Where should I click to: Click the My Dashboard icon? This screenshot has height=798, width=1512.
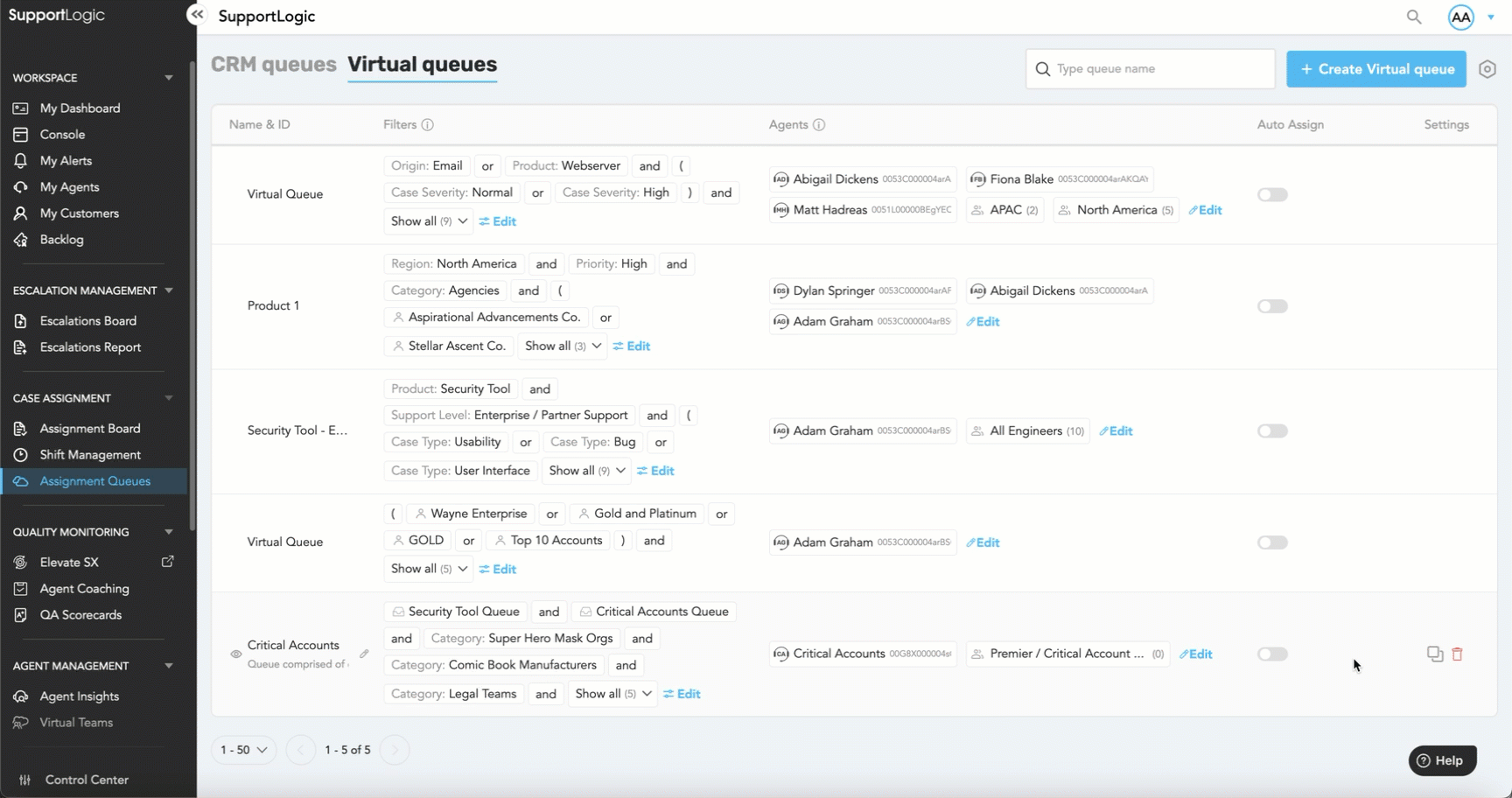click(x=21, y=108)
